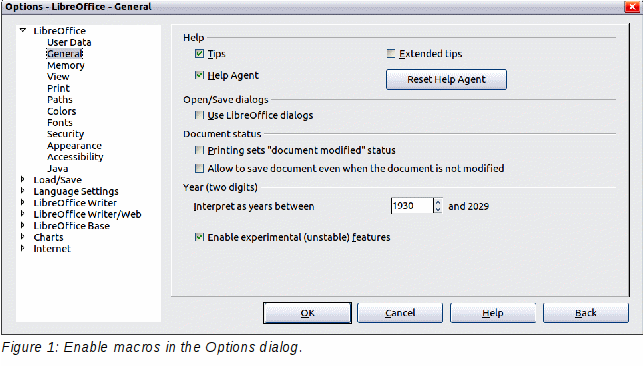The width and height of the screenshot is (643, 366).
Task: Select the Java options entry
Action: click(57, 168)
